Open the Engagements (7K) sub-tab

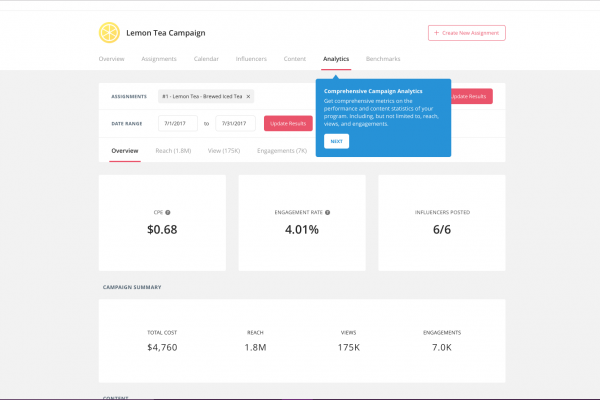point(282,151)
